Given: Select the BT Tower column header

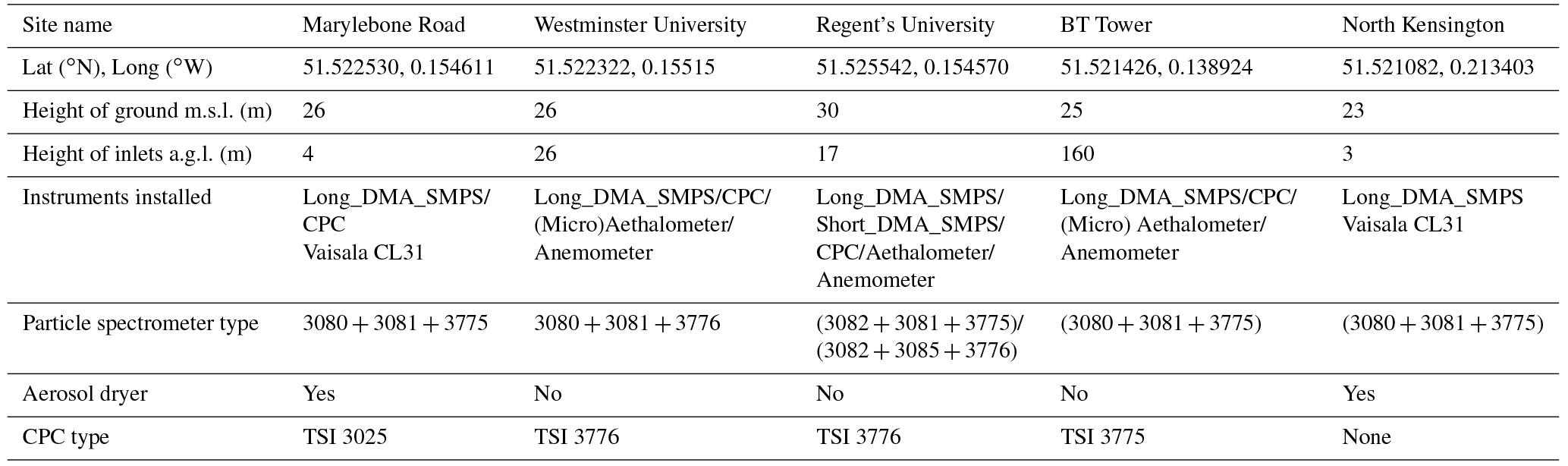Looking at the screenshot, I should pyautogui.click(x=1105, y=25).
